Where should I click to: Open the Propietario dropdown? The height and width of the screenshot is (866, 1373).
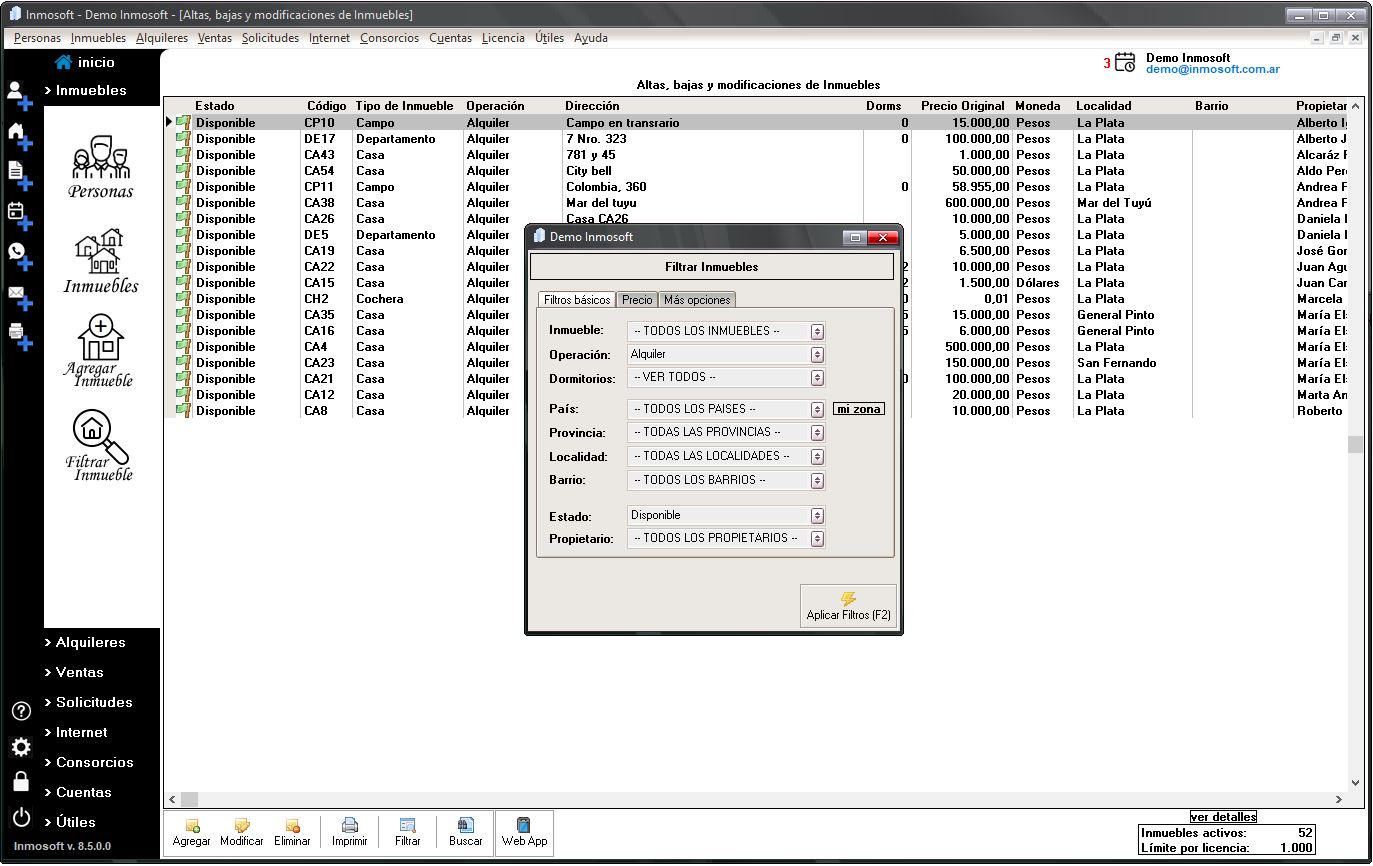pyautogui.click(x=726, y=538)
